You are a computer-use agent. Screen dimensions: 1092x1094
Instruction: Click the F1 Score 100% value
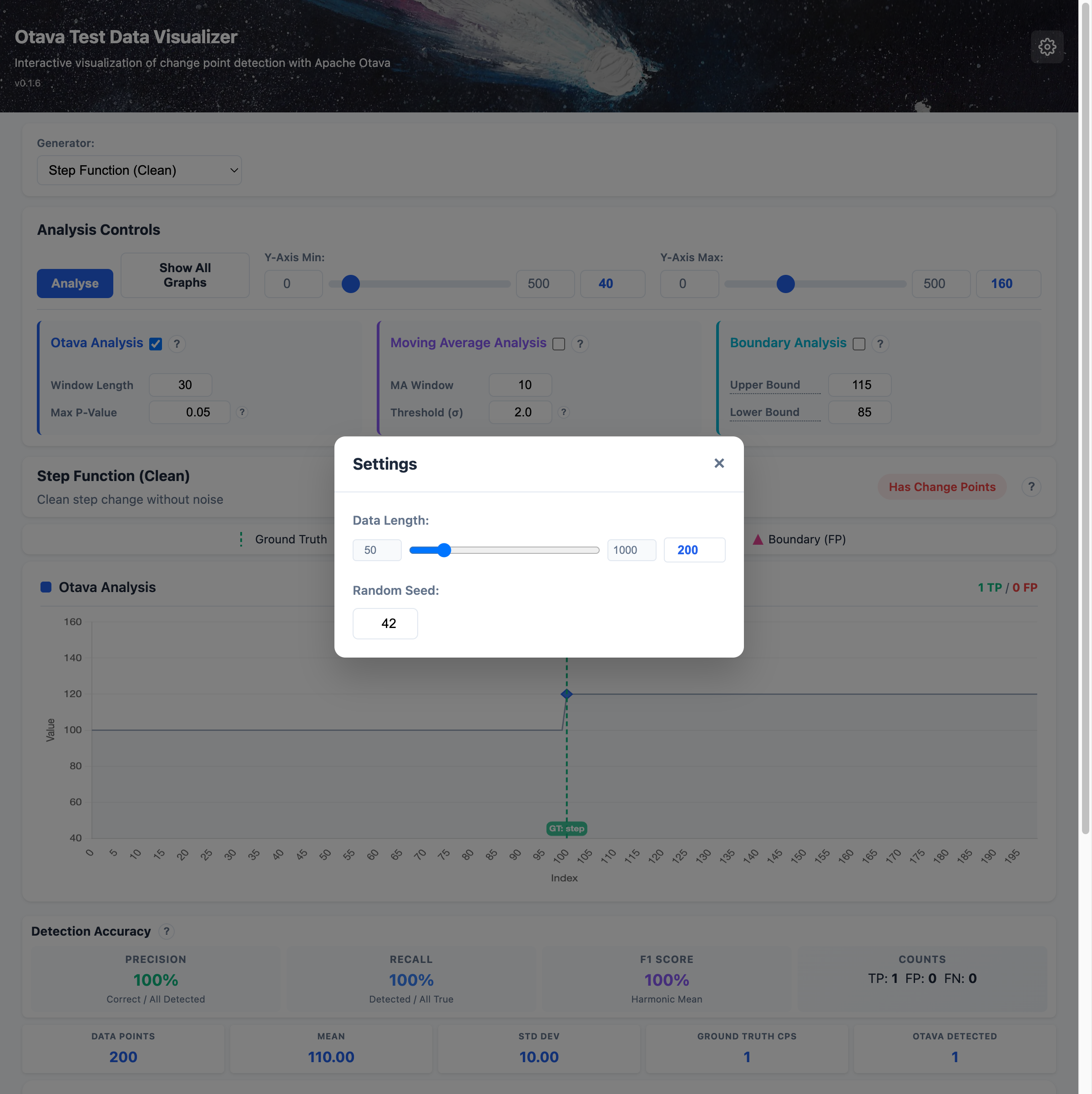point(666,980)
